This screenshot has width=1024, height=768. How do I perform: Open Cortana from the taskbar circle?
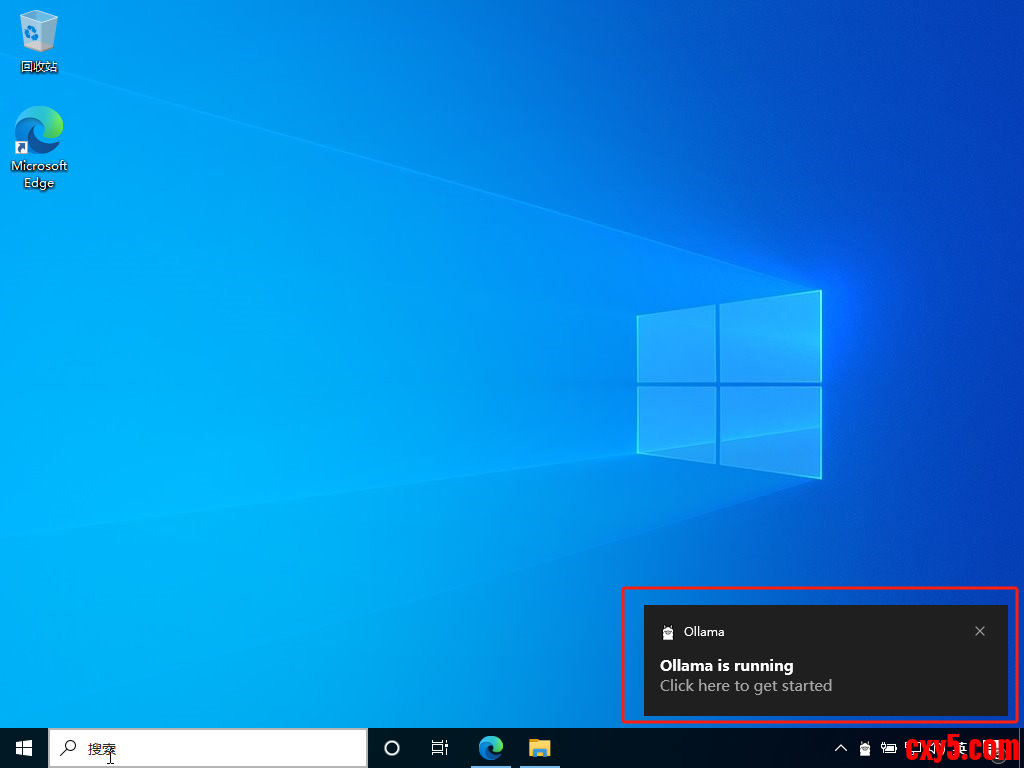pyautogui.click(x=392, y=748)
